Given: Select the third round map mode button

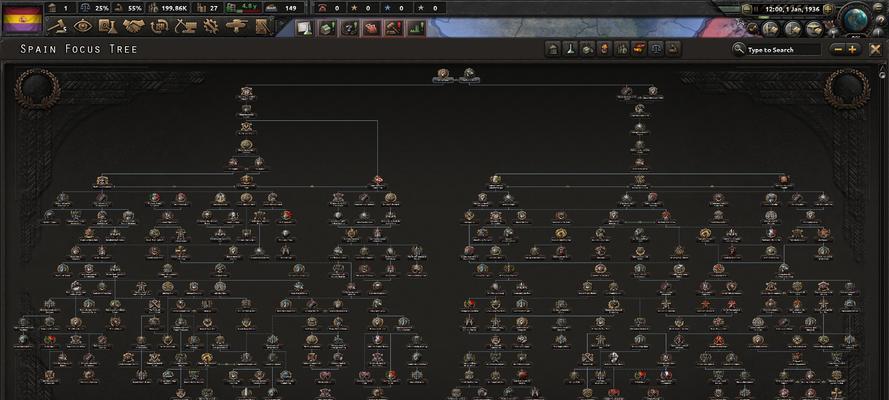Looking at the screenshot, I should (814, 28).
